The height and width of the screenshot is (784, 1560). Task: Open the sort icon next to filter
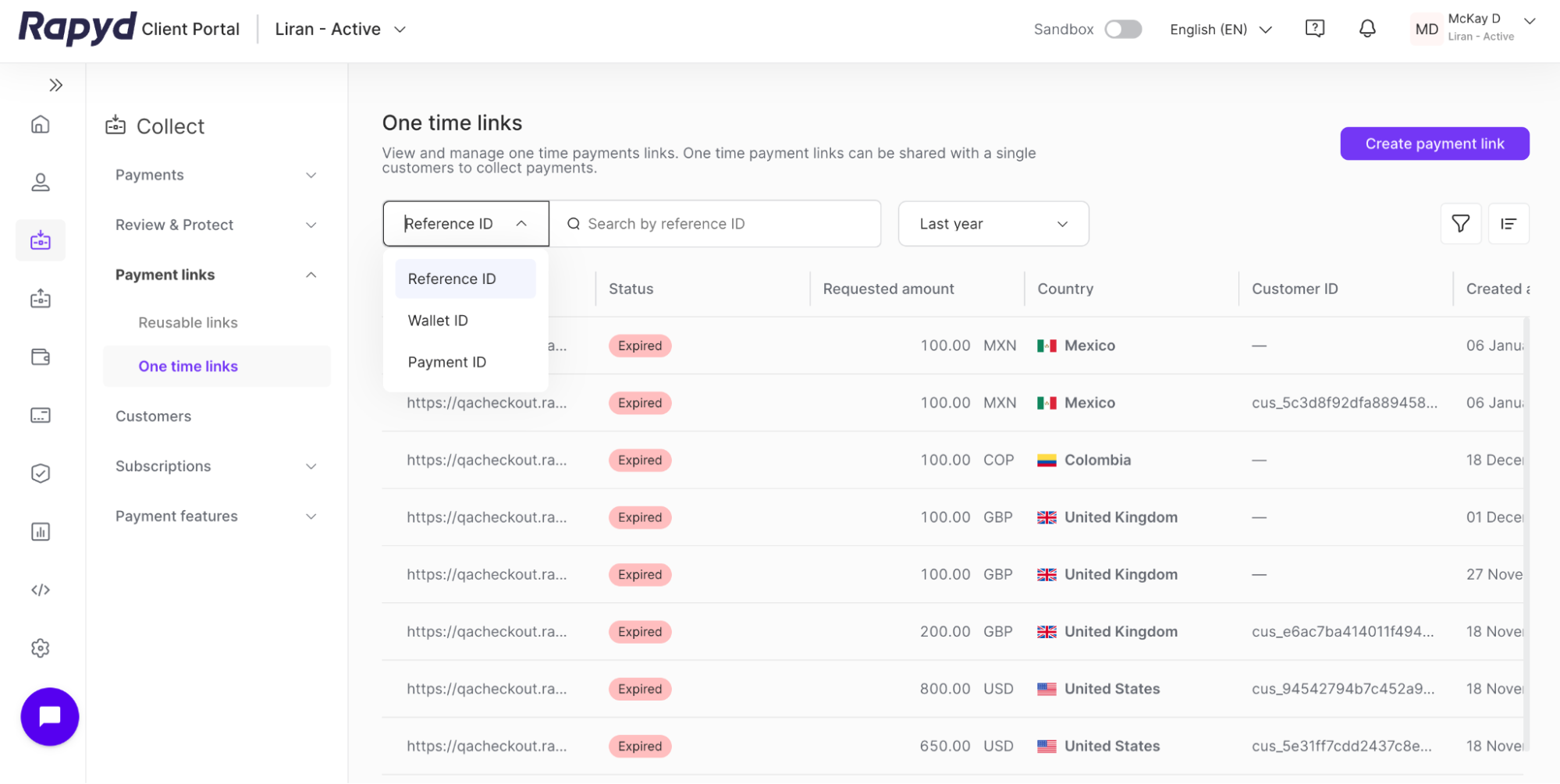point(1508,224)
